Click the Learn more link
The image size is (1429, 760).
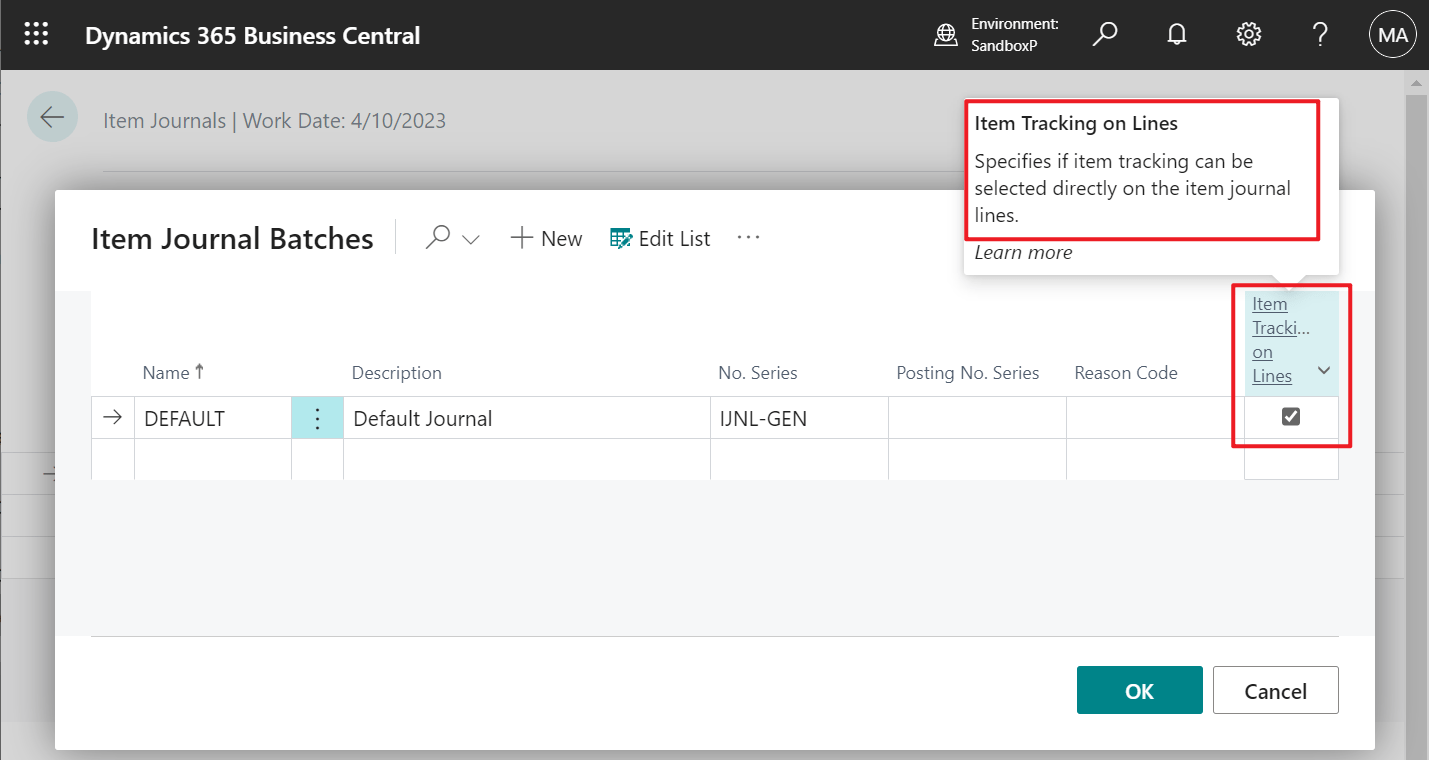pyautogui.click(x=1023, y=252)
